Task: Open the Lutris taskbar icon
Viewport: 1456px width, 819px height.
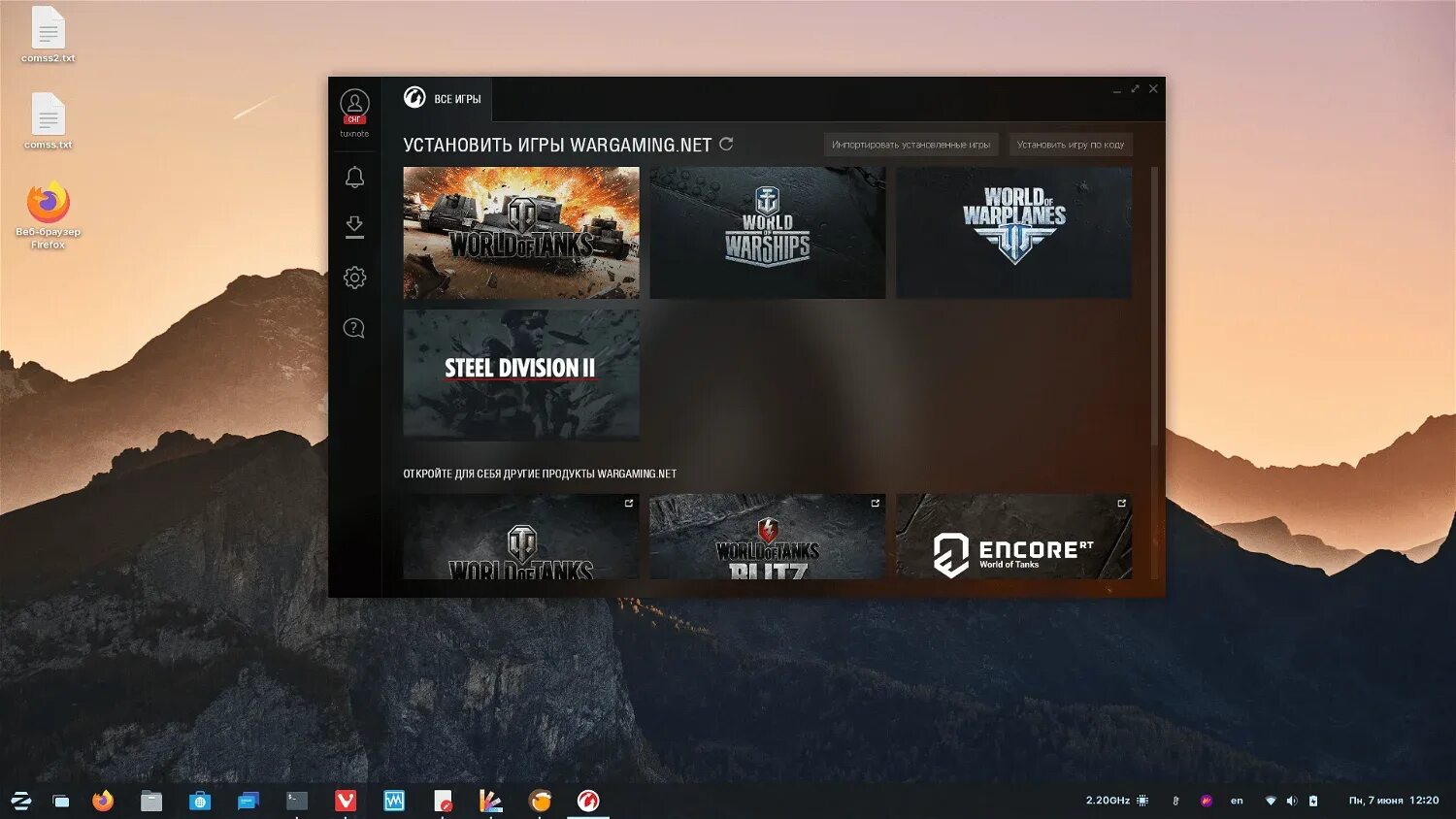Action: pyautogui.click(x=540, y=801)
